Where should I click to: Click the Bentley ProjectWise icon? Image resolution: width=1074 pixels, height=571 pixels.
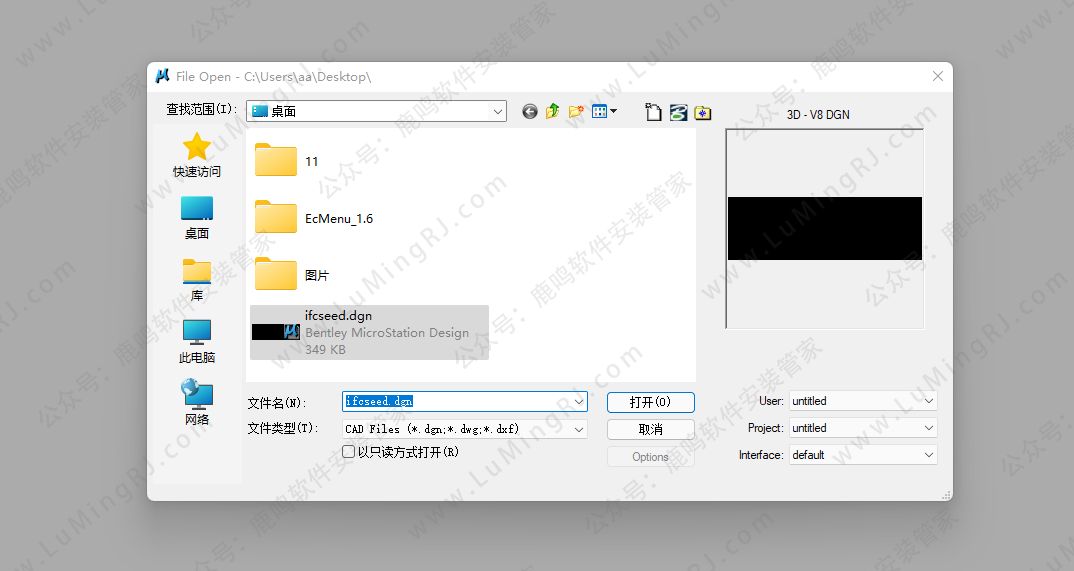pyautogui.click(x=678, y=113)
